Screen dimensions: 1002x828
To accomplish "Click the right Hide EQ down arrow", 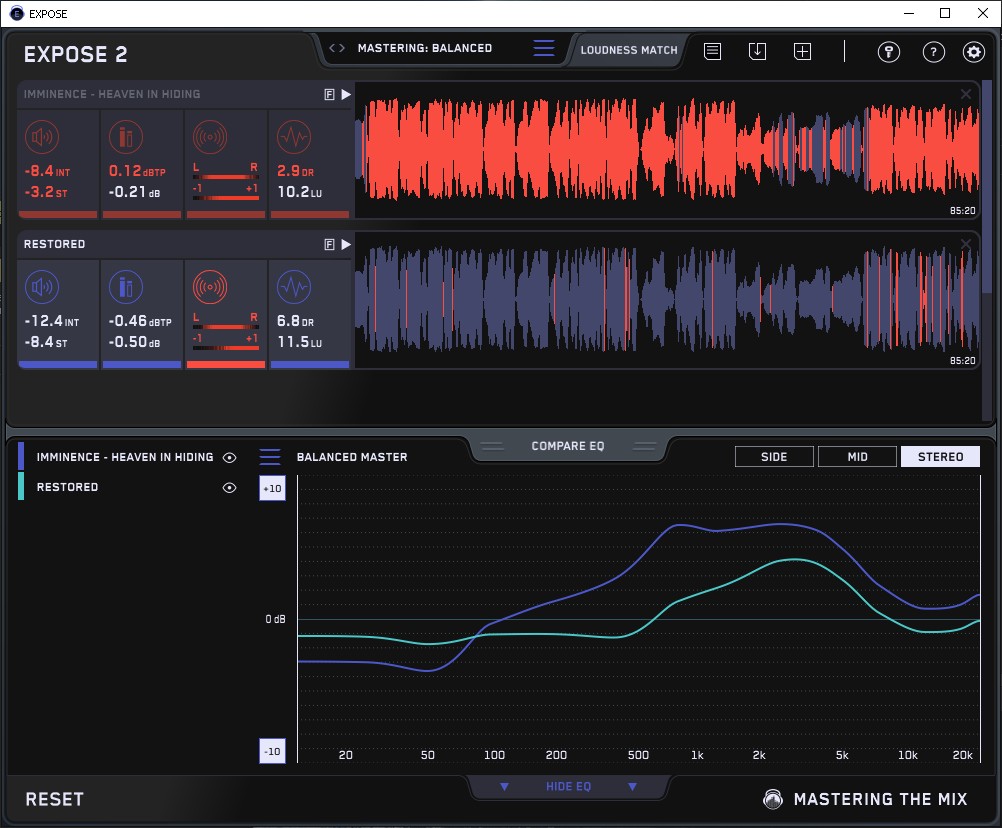I will coord(632,786).
